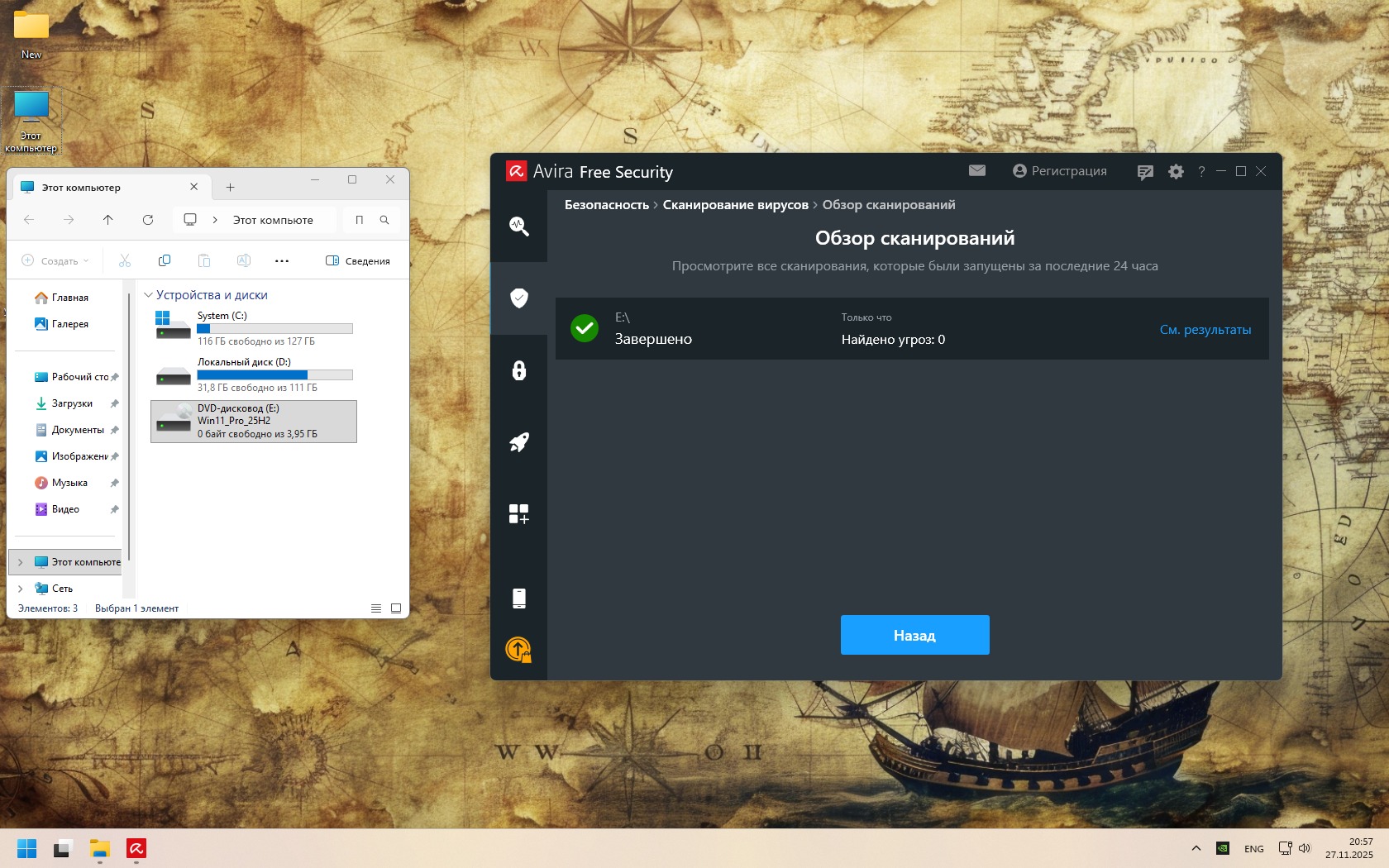Viewport: 1389px width, 868px height.
Task: Add a new Explorer tab
Action: (x=231, y=188)
